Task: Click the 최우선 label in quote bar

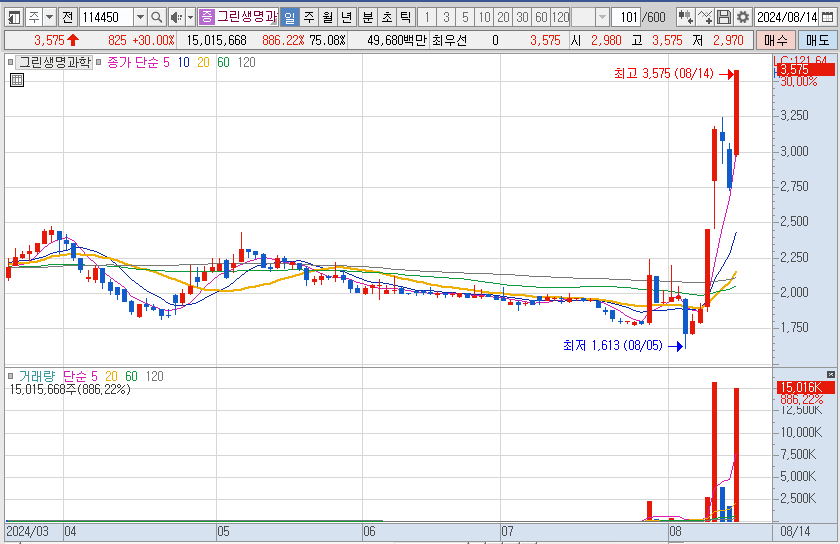Action: [449, 40]
